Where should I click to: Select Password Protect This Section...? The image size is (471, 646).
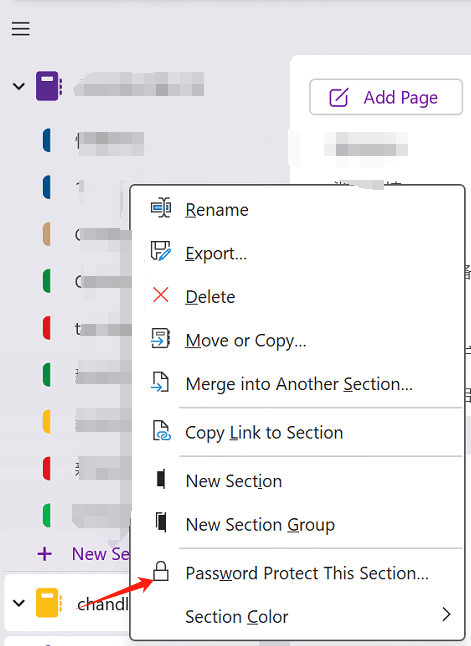tap(297, 573)
